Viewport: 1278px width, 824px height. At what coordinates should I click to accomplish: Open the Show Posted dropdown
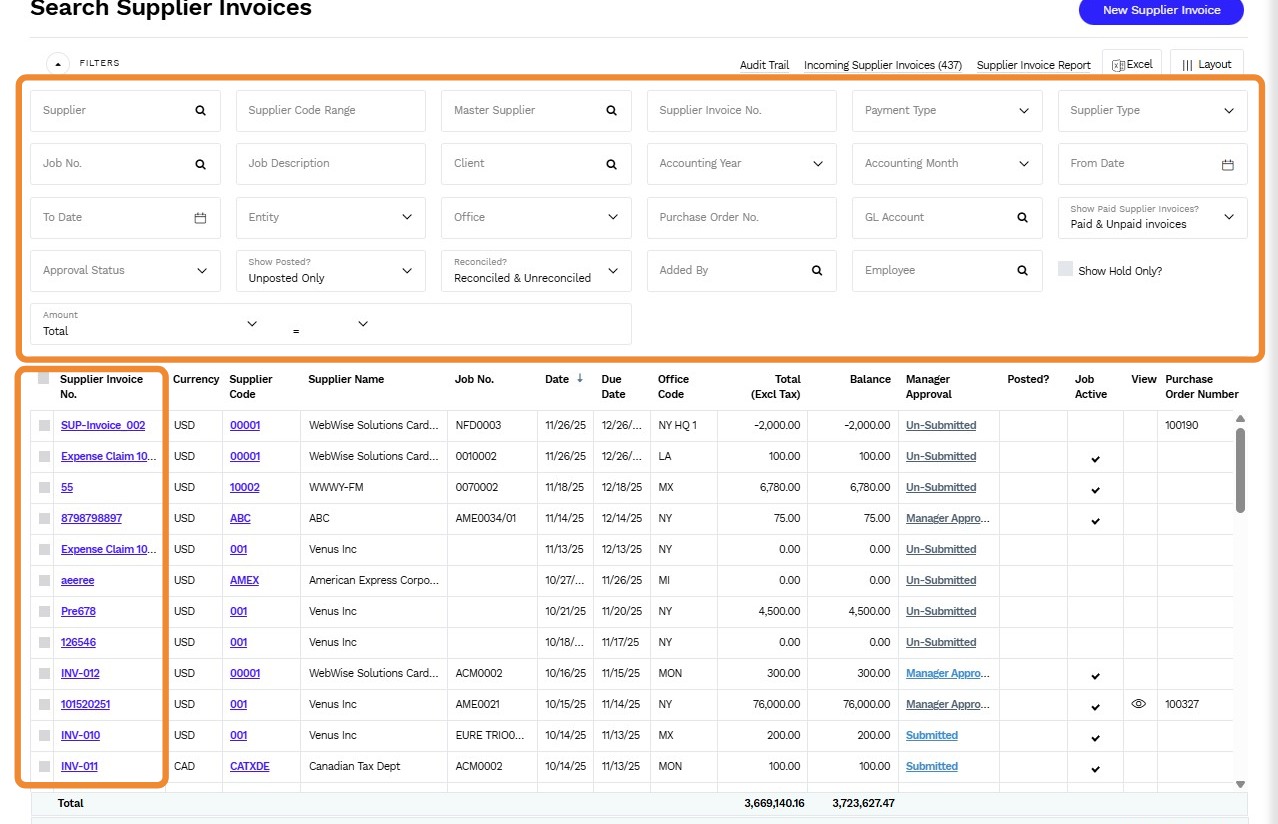click(x=407, y=271)
